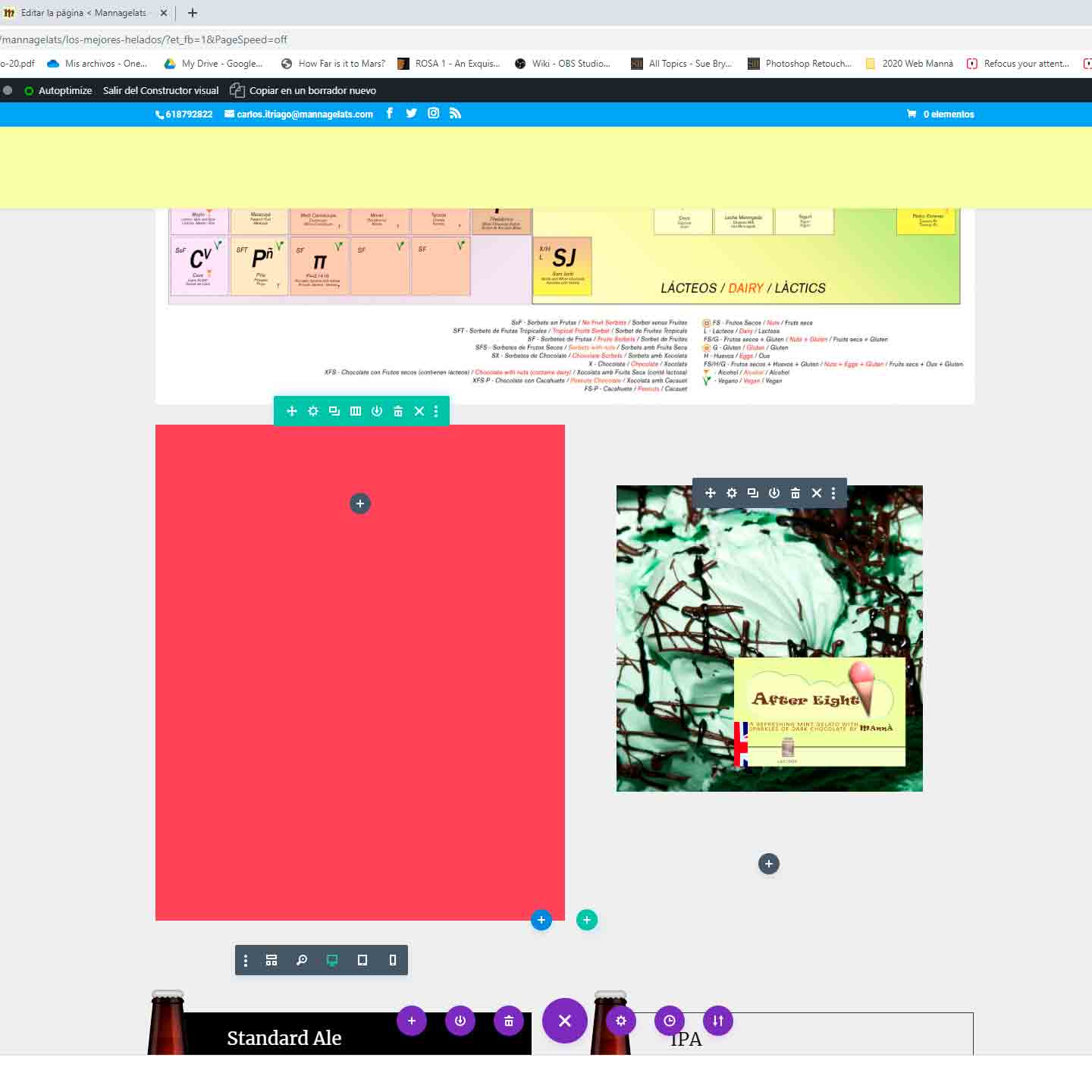The width and height of the screenshot is (1092, 1092).
Task: Open editing history purple clock button
Action: (x=670, y=1021)
